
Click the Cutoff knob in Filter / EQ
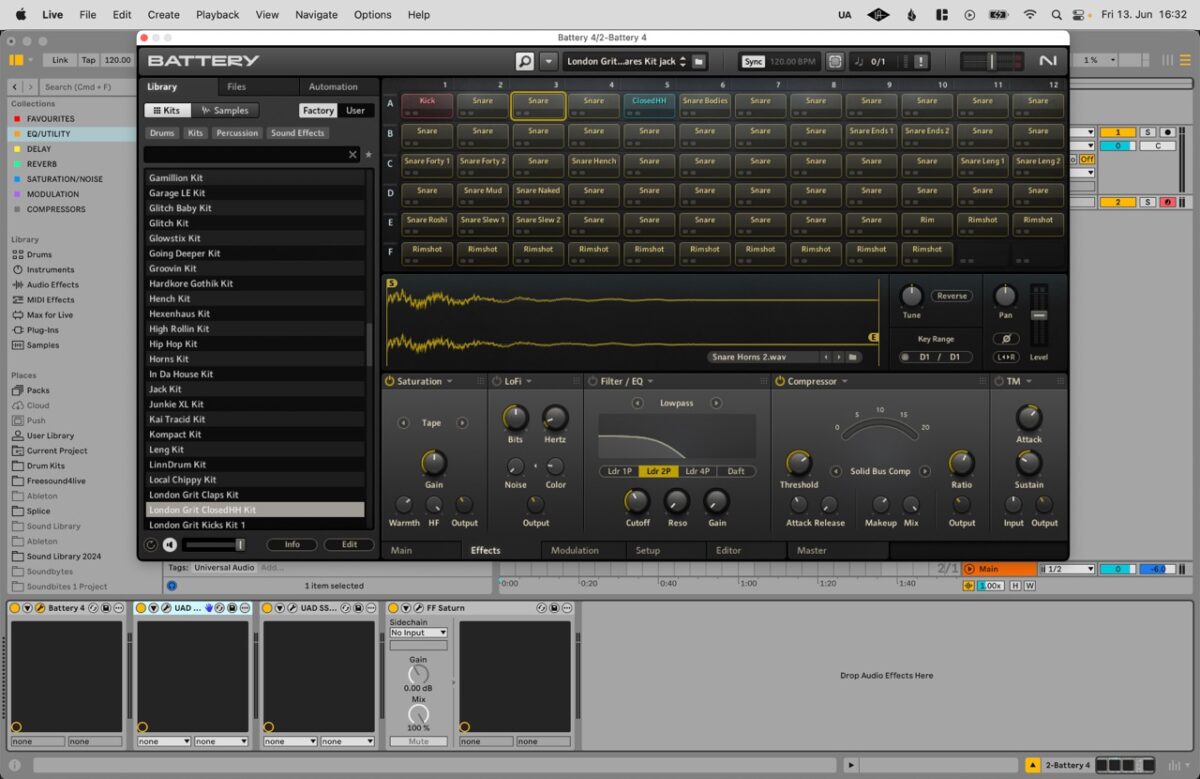[637, 501]
